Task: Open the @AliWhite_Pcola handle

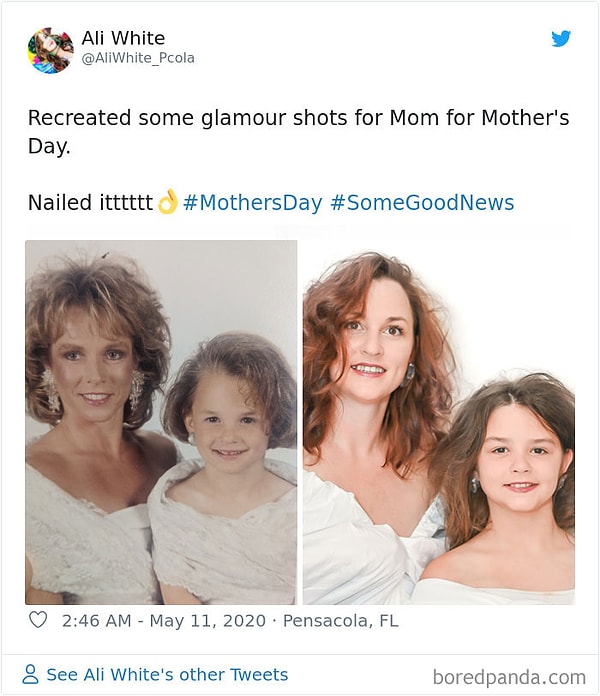Action: (x=138, y=58)
